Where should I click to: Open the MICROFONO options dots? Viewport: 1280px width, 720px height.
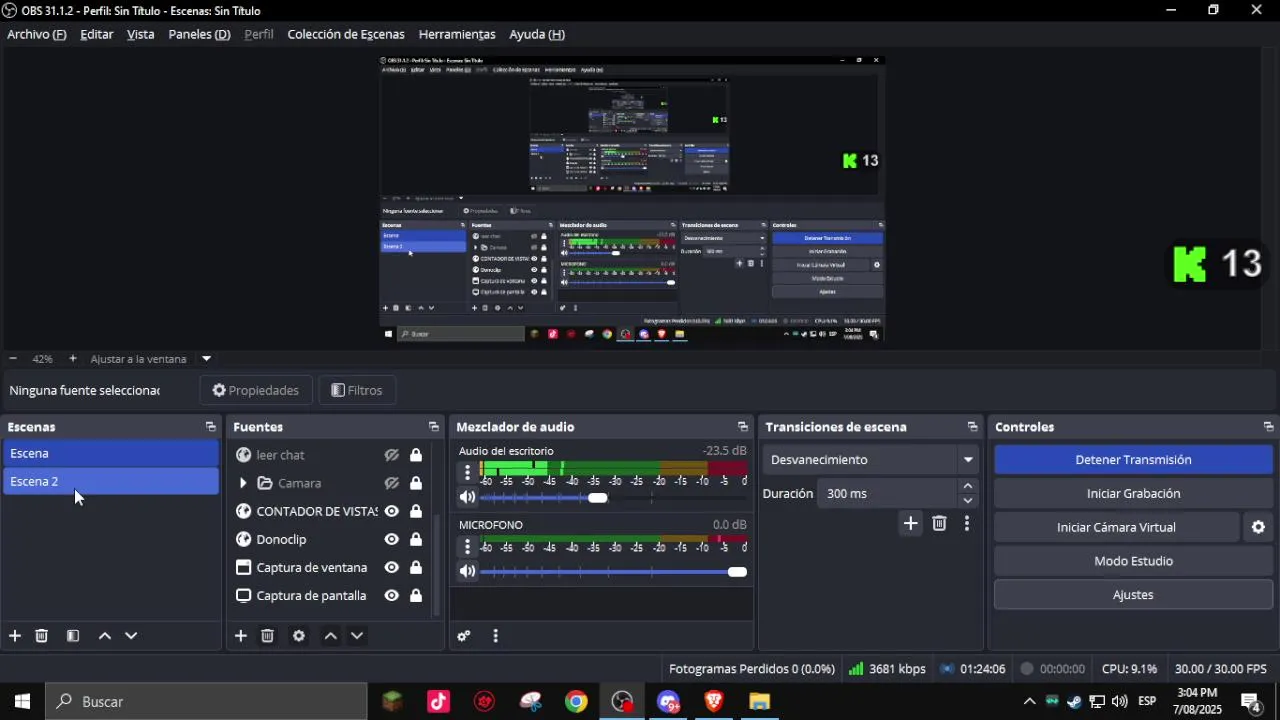(x=467, y=546)
